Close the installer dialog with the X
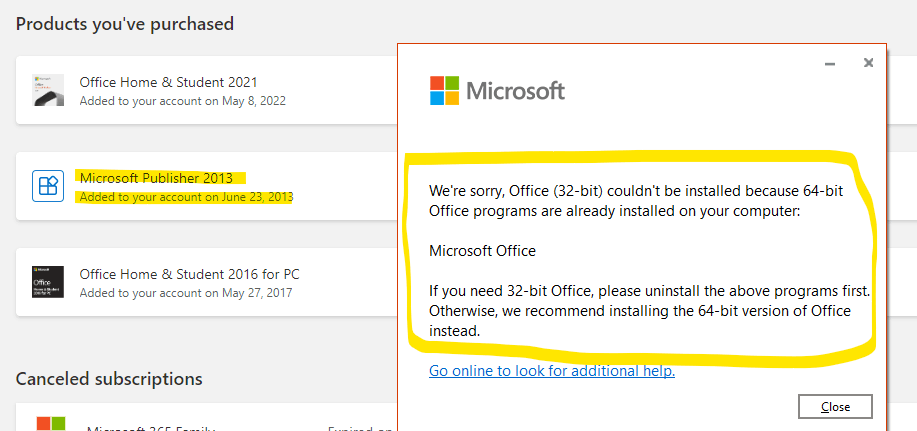The height and width of the screenshot is (431, 917). [x=868, y=63]
